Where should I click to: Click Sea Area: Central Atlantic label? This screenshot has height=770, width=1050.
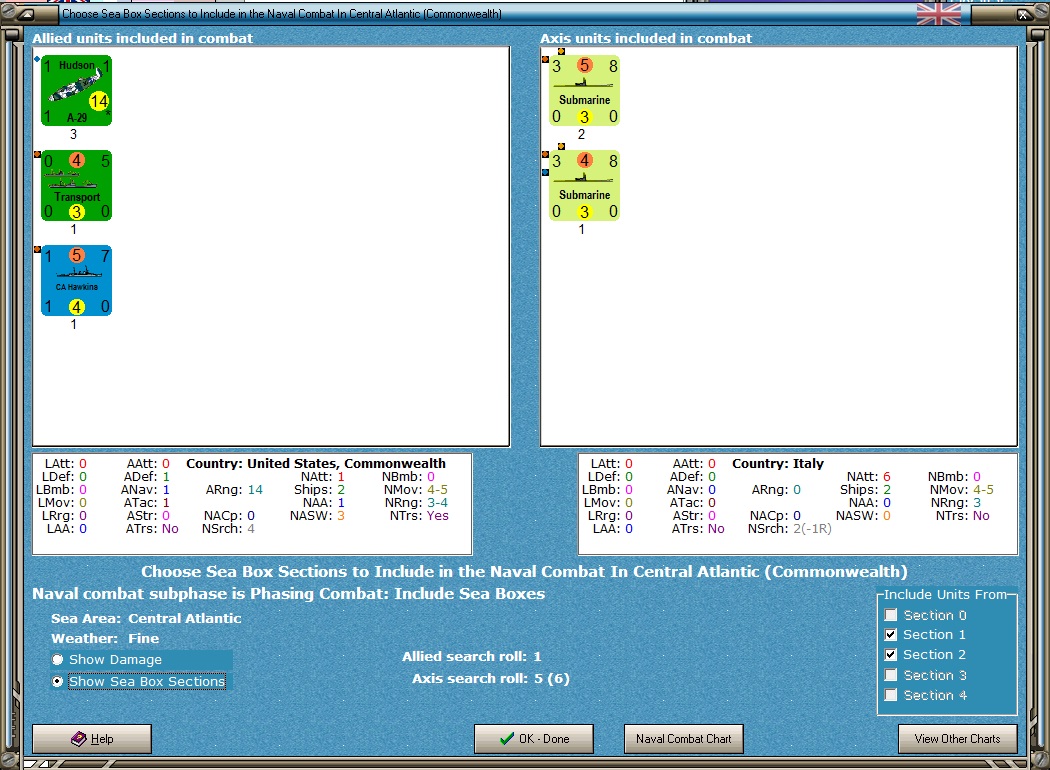146,618
